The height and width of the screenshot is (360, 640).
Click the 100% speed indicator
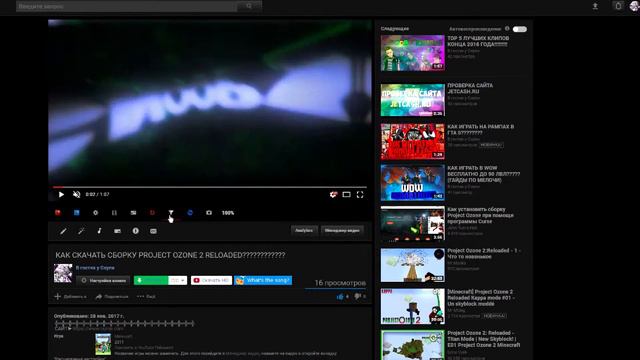coord(228,213)
